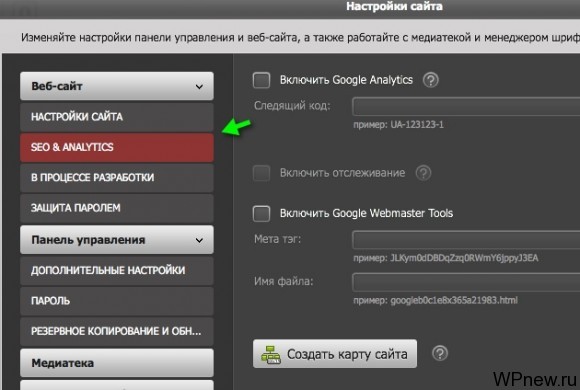Open the Медиатека section header
Image resolution: width=580 pixels, height=390 pixels.
click(x=117, y=363)
